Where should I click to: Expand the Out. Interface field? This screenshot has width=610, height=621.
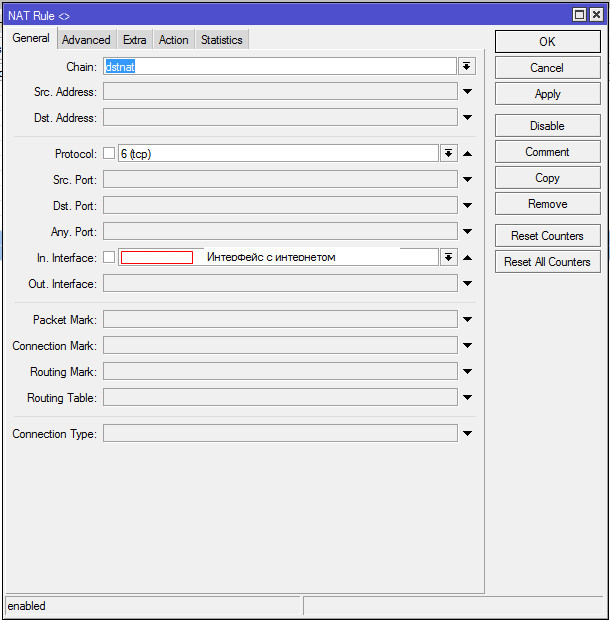[x=467, y=283]
